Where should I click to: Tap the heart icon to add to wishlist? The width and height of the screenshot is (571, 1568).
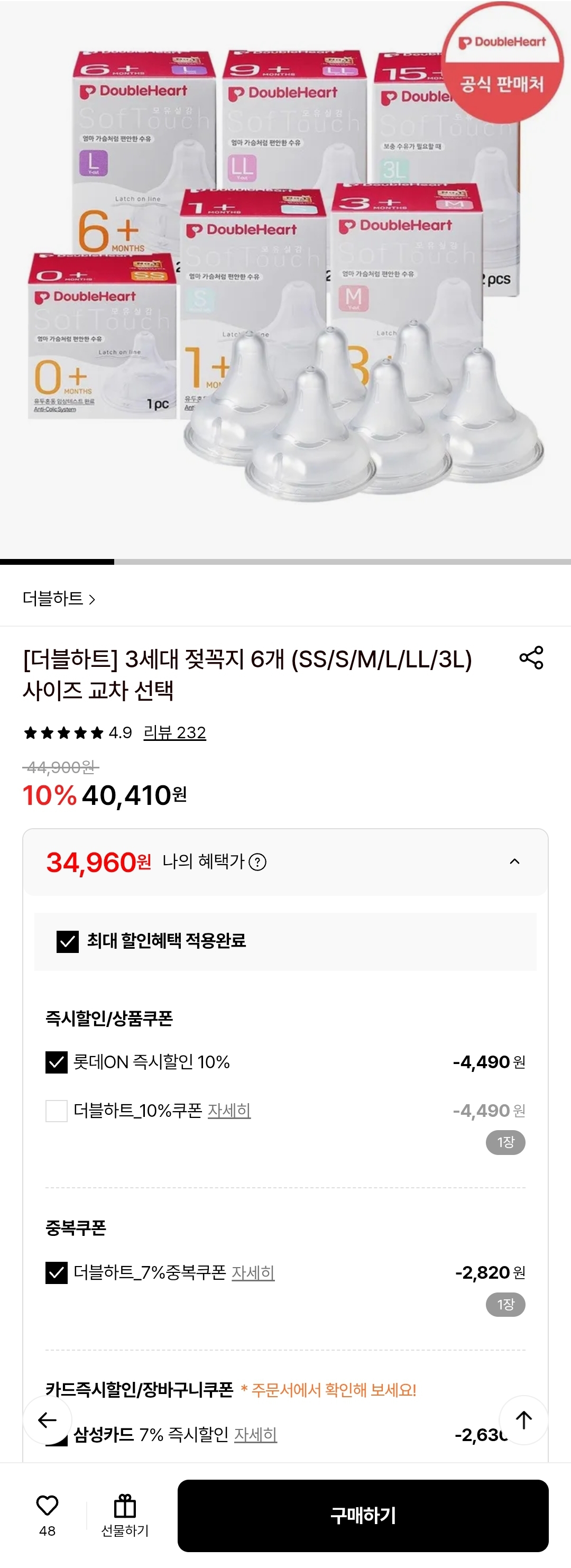tap(47, 1503)
